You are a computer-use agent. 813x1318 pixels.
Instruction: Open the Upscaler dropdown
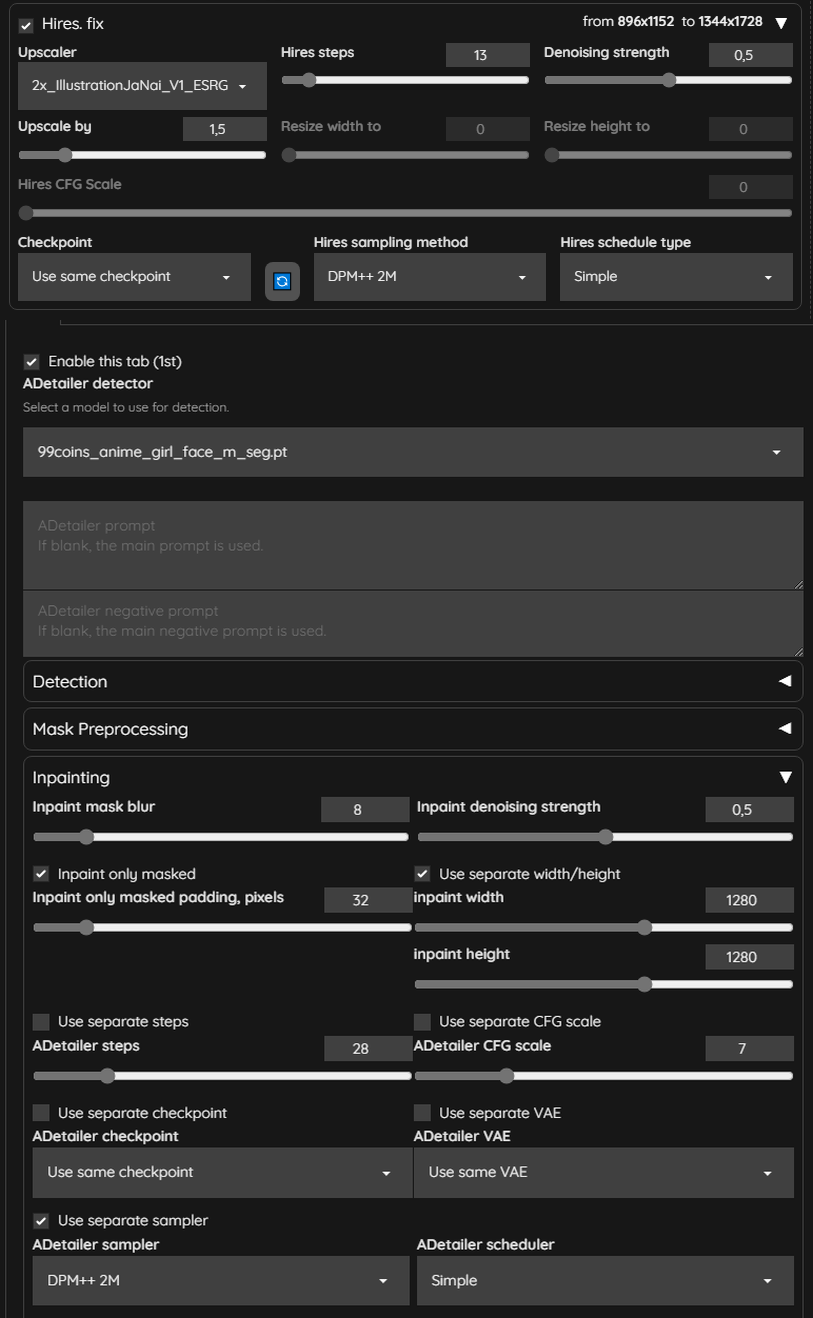click(x=142, y=86)
